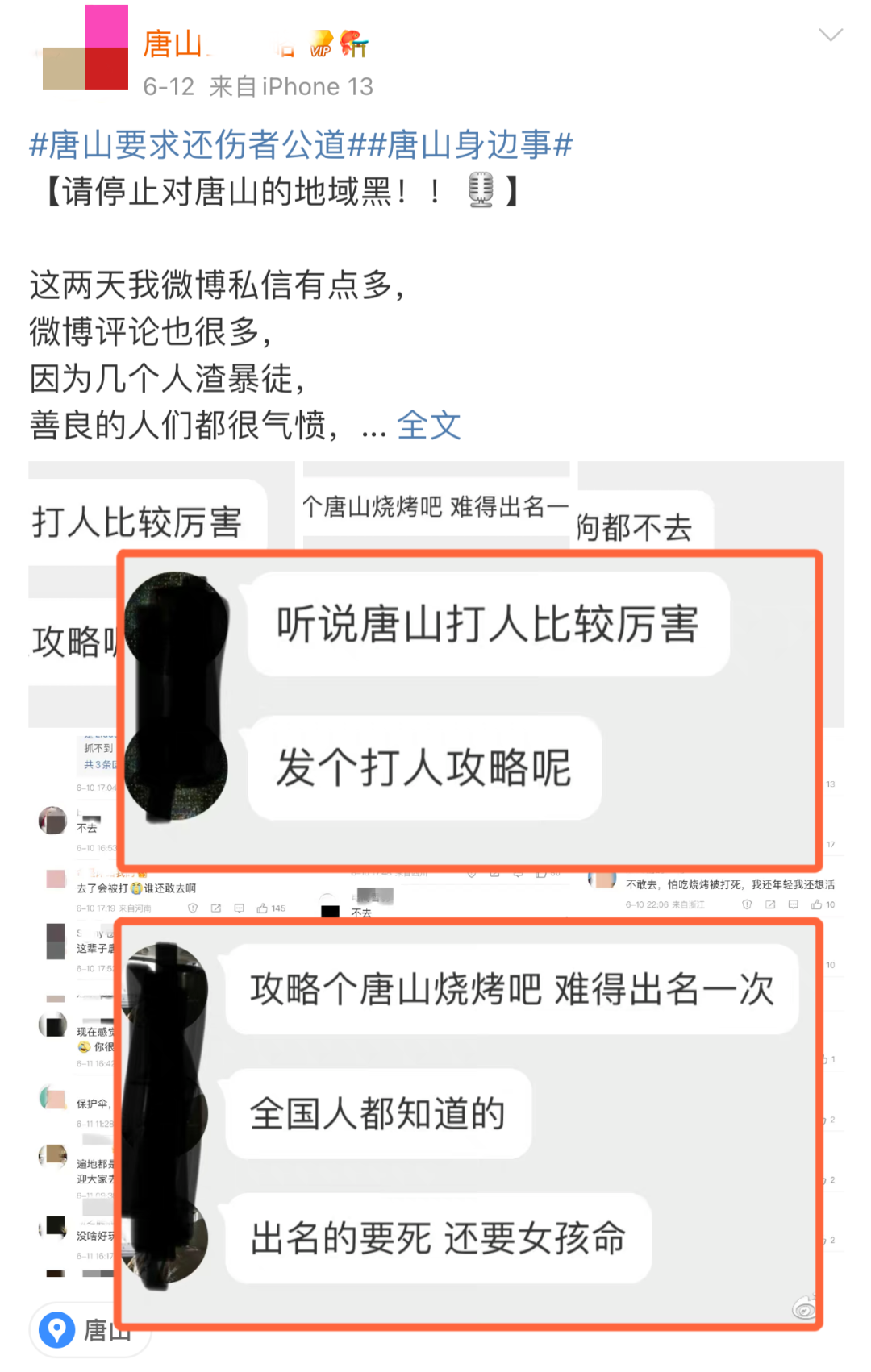Screen dimensions: 871x1372
Task: Tap the microphone emoji in headline
Action: (x=481, y=190)
